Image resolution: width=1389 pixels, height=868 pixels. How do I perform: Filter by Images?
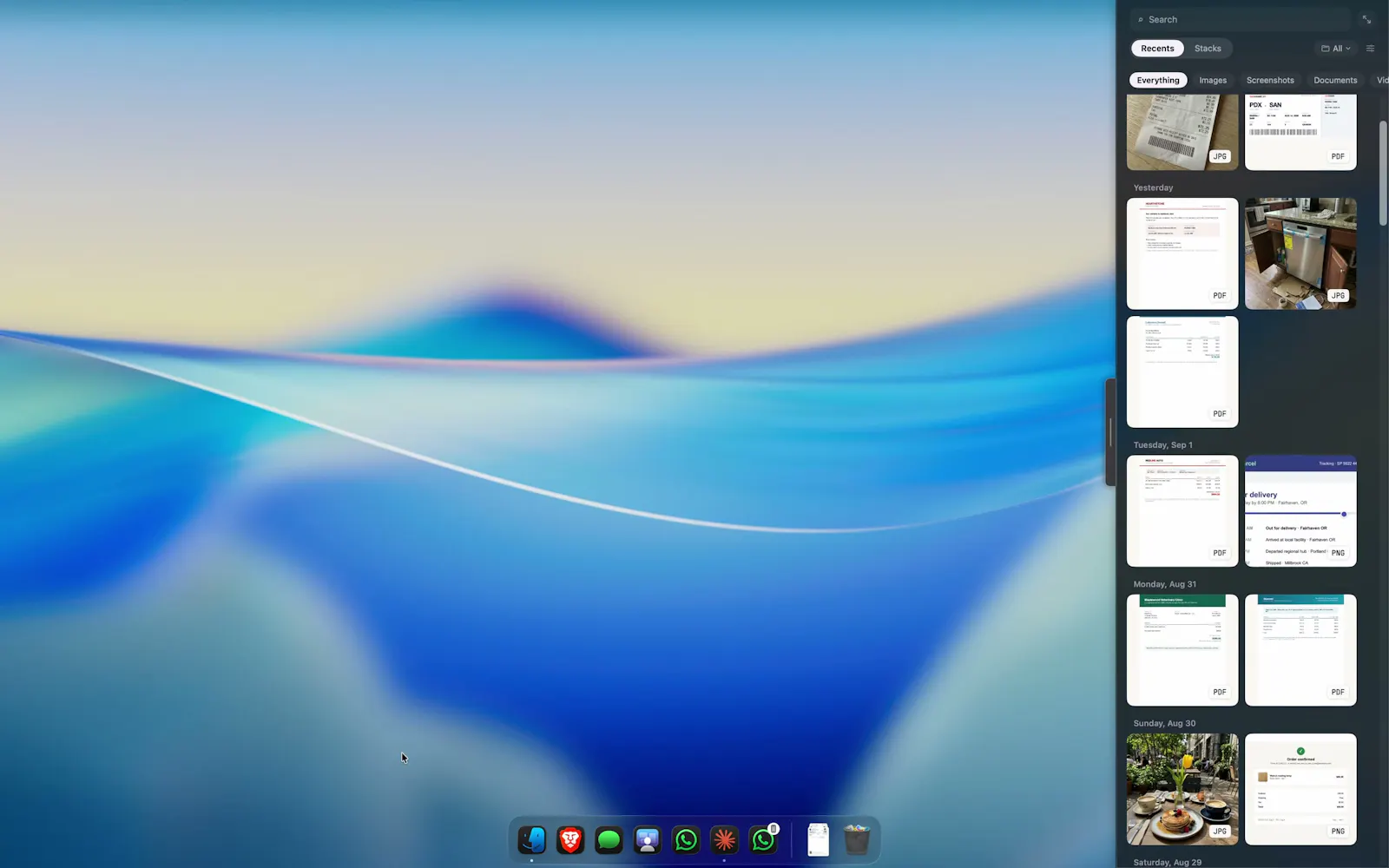point(1213,80)
